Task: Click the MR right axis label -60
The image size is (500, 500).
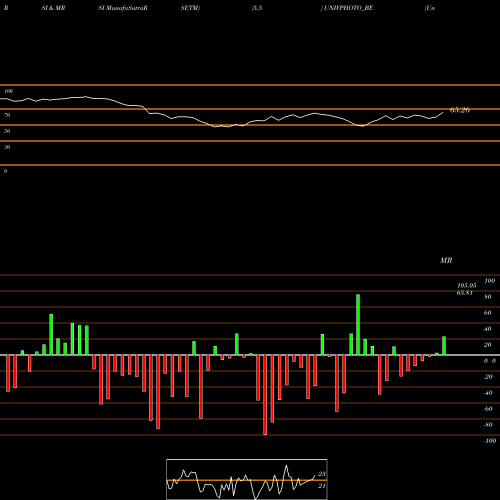Action: [x=488, y=409]
